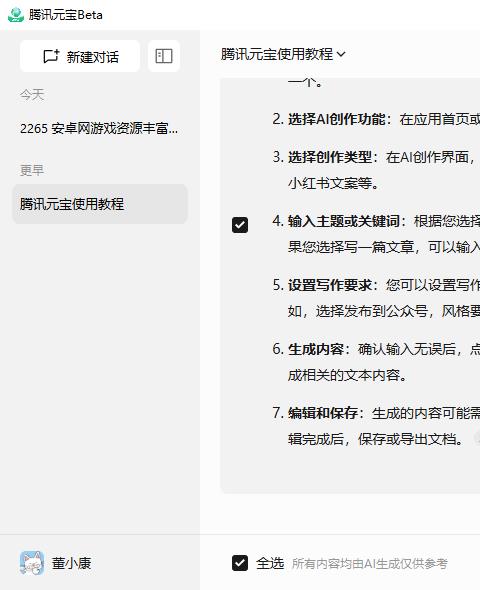Click the 所有内容均由AI生成仅供参考 disclaimer
Viewport: 480px width, 590px height.
click(370, 564)
